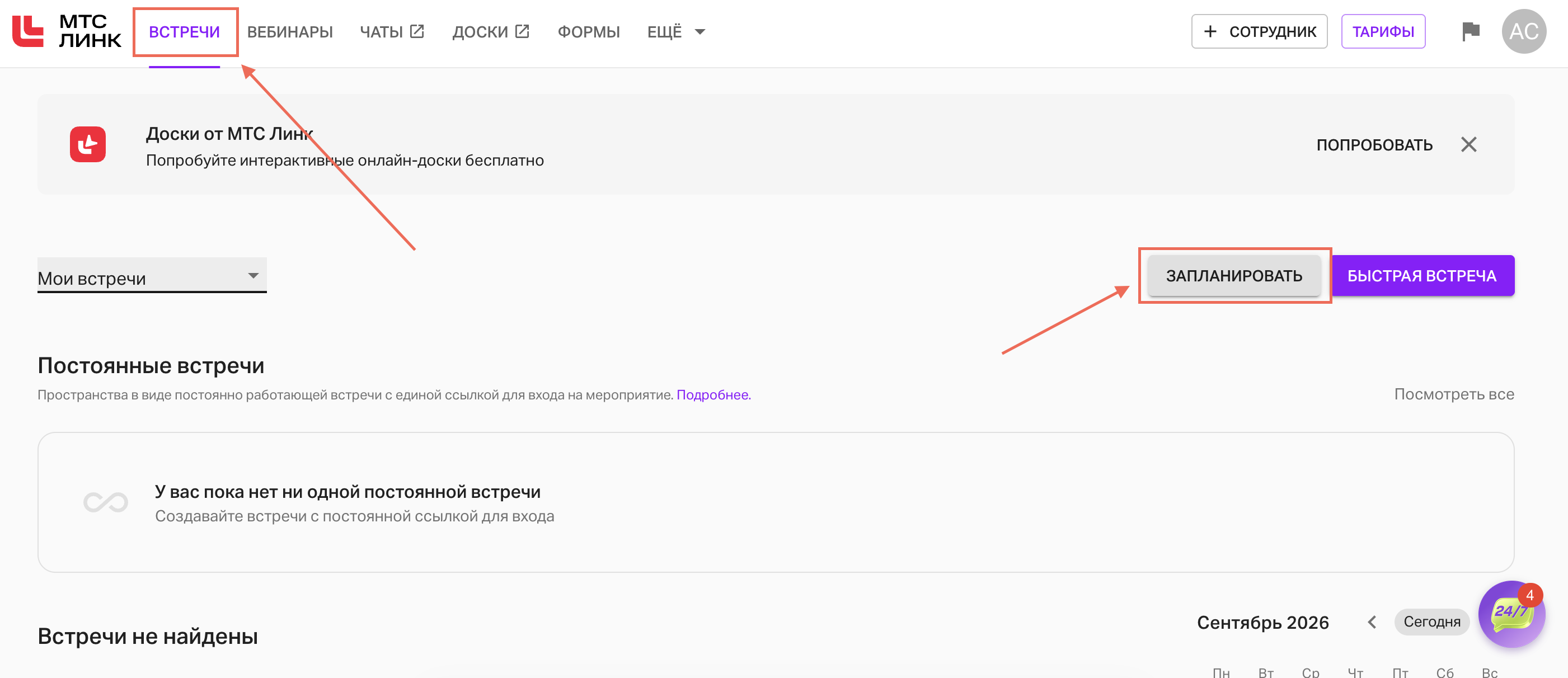This screenshot has height=678, width=1568.
Task: Click the infinity link icon
Action: click(x=105, y=502)
